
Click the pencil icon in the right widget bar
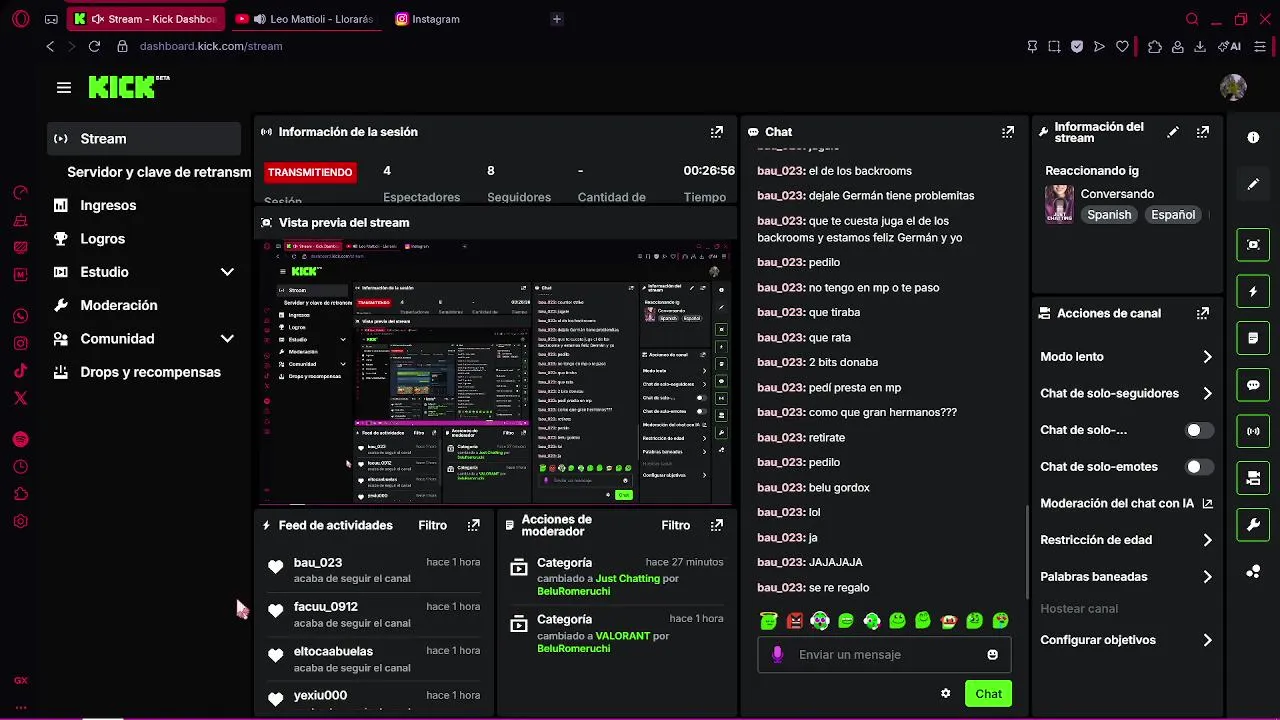(x=1253, y=185)
